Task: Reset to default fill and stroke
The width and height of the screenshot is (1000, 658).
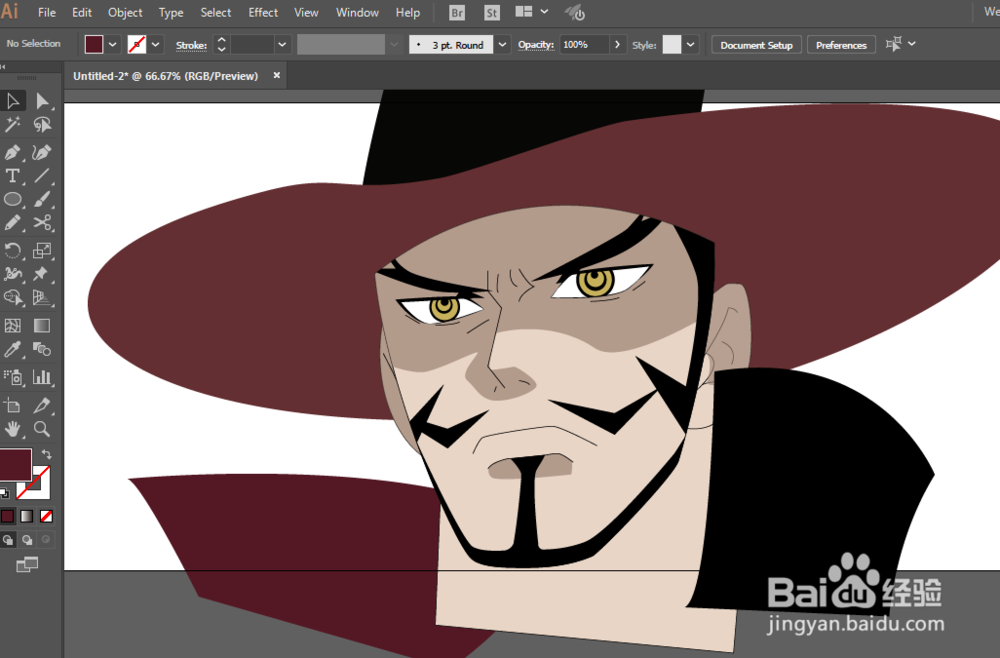Action: coord(5,493)
